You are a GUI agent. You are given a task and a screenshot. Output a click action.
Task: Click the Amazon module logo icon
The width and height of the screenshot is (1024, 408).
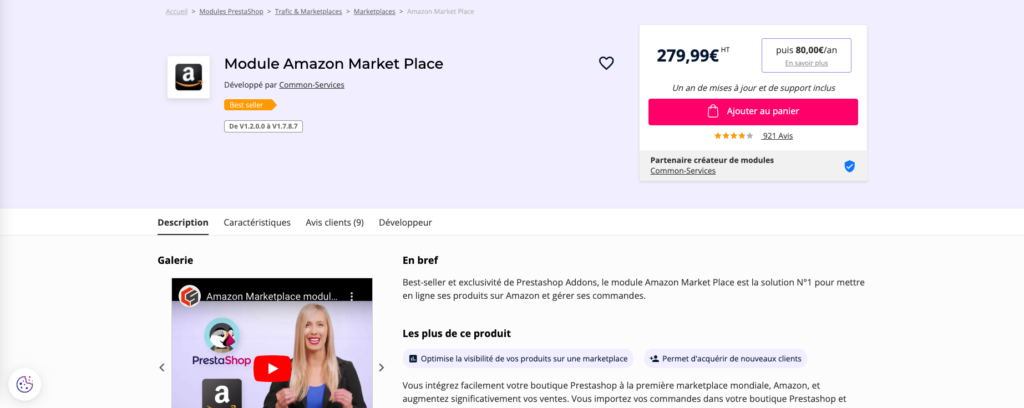click(x=188, y=77)
